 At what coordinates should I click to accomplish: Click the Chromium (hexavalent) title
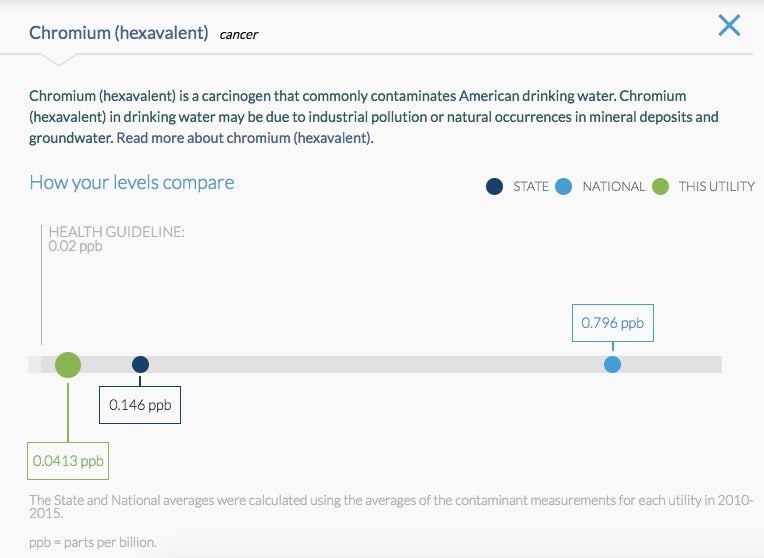pyautogui.click(x=118, y=33)
